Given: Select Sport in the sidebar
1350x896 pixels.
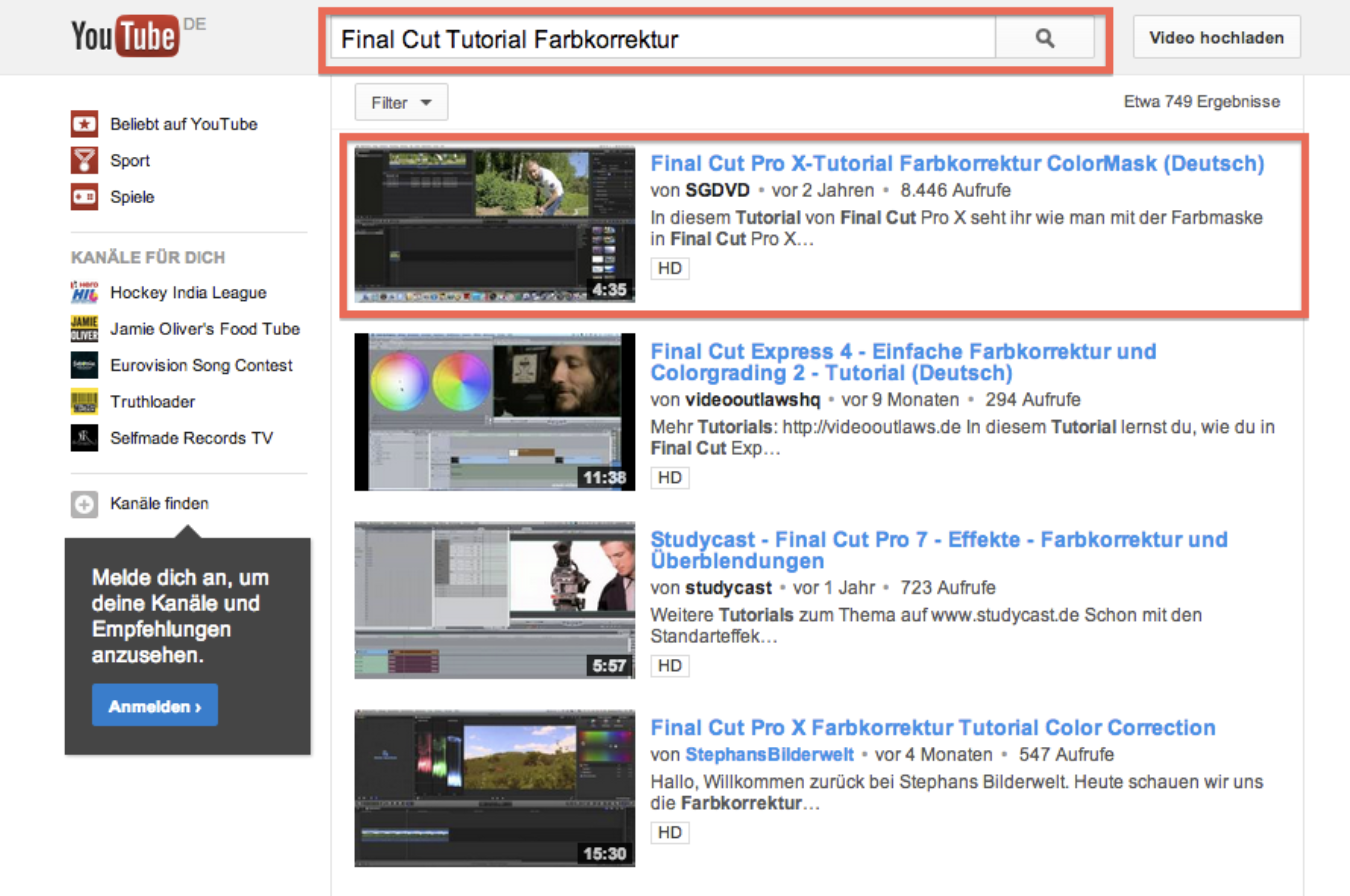Looking at the screenshot, I should click(130, 161).
